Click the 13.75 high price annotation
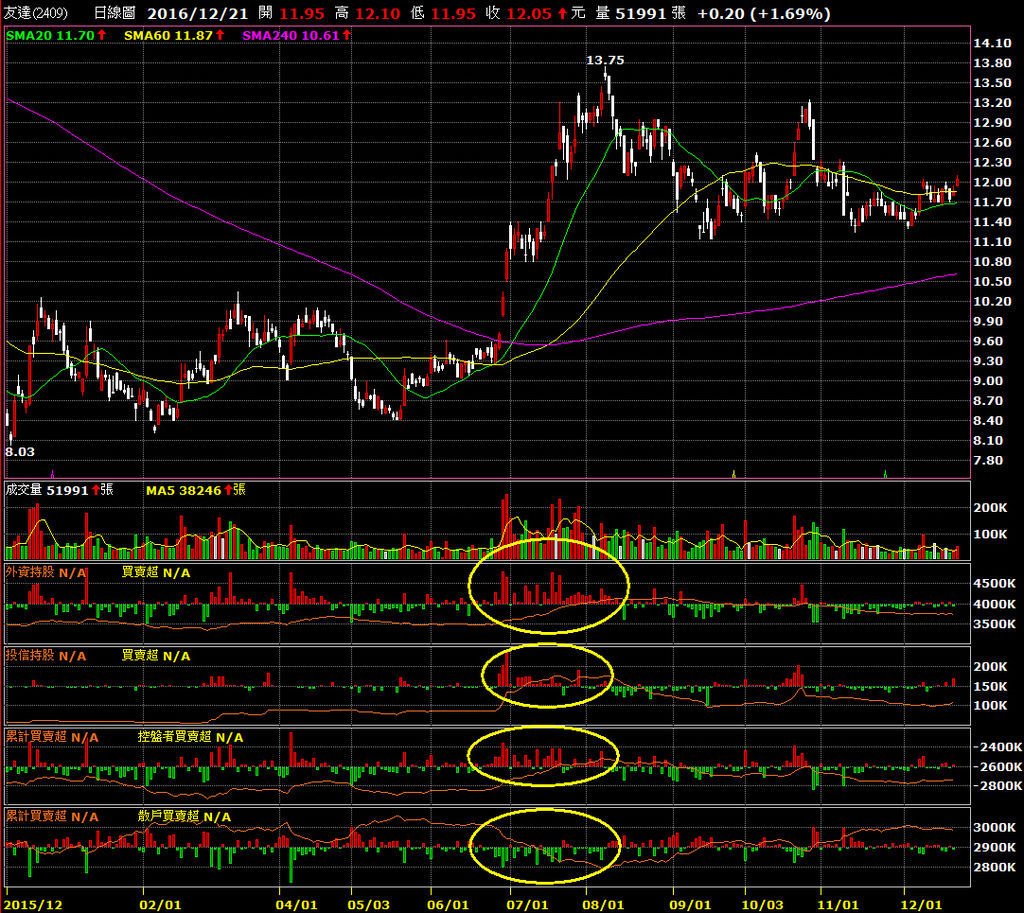1024x913 pixels. click(605, 60)
